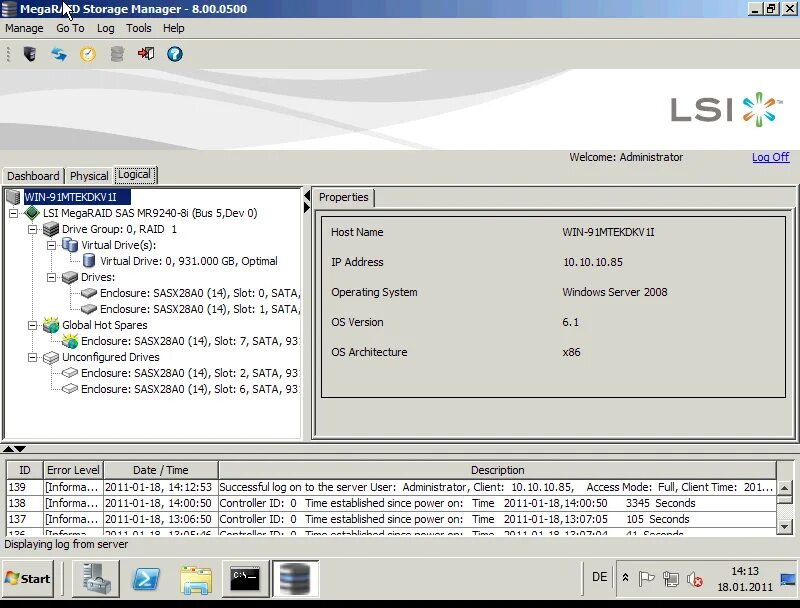Collapse the Drive Group 0 node
Screen dimensions: 800x608
pos(33,229)
